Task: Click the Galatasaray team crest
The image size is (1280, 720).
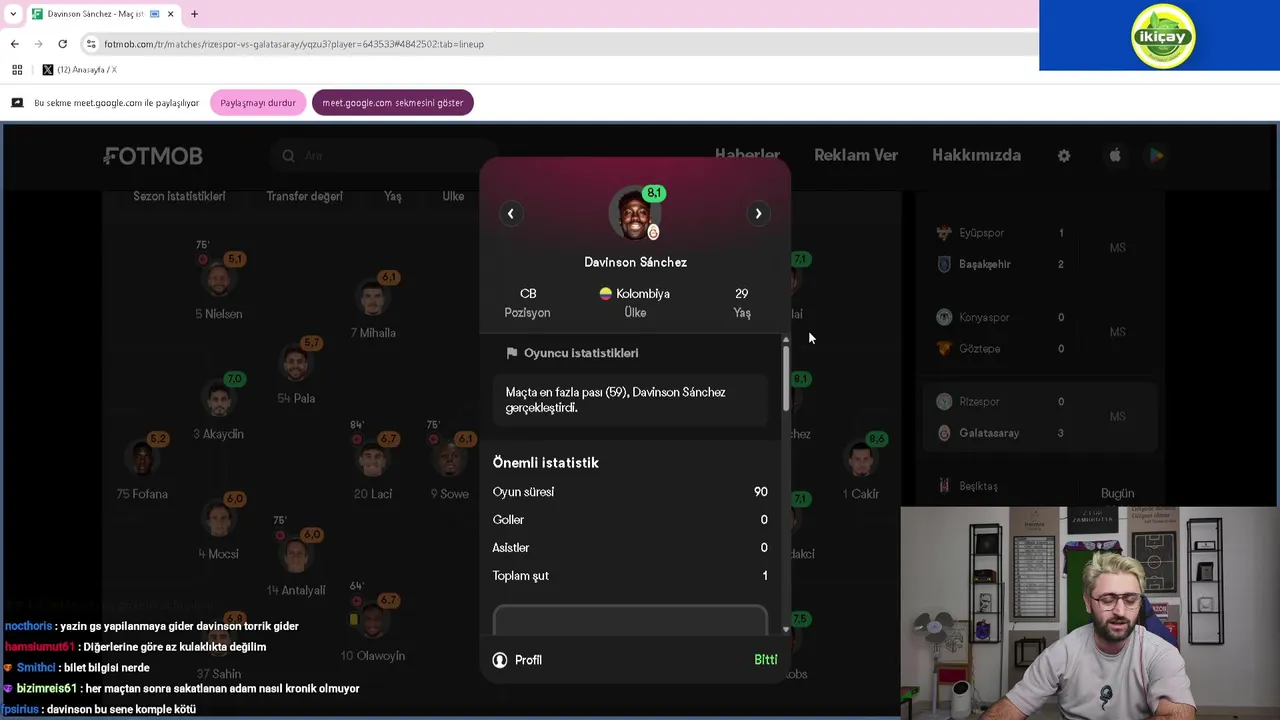Action: point(943,433)
